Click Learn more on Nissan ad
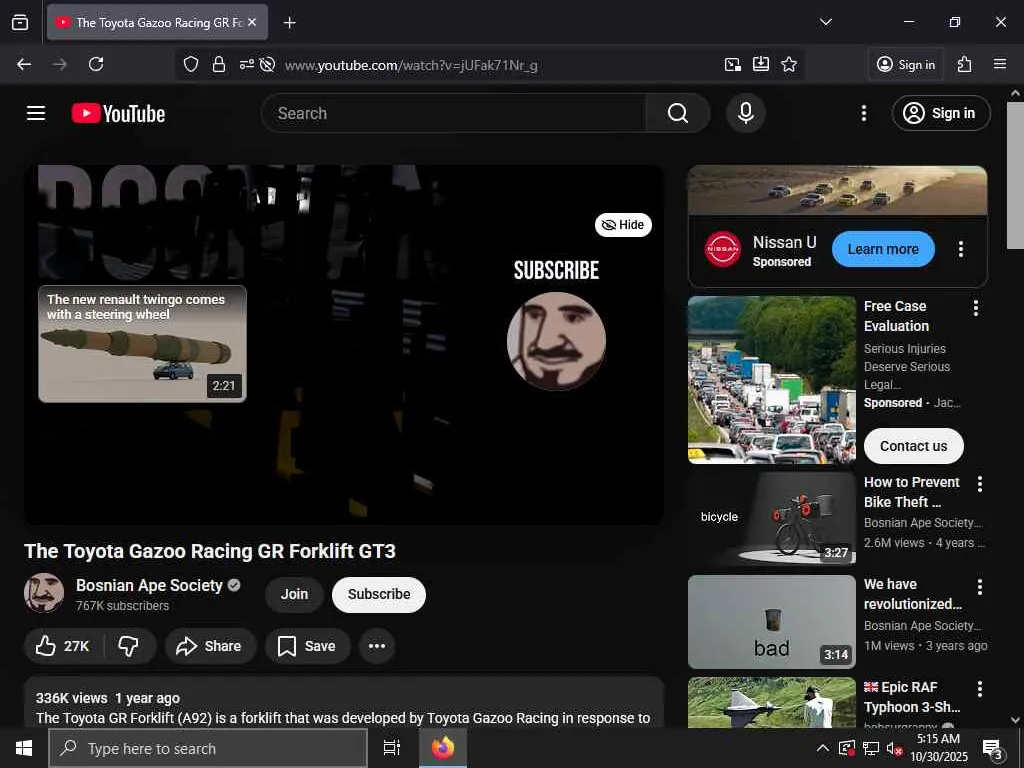The image size is (1024, 768). coord(883,249)
